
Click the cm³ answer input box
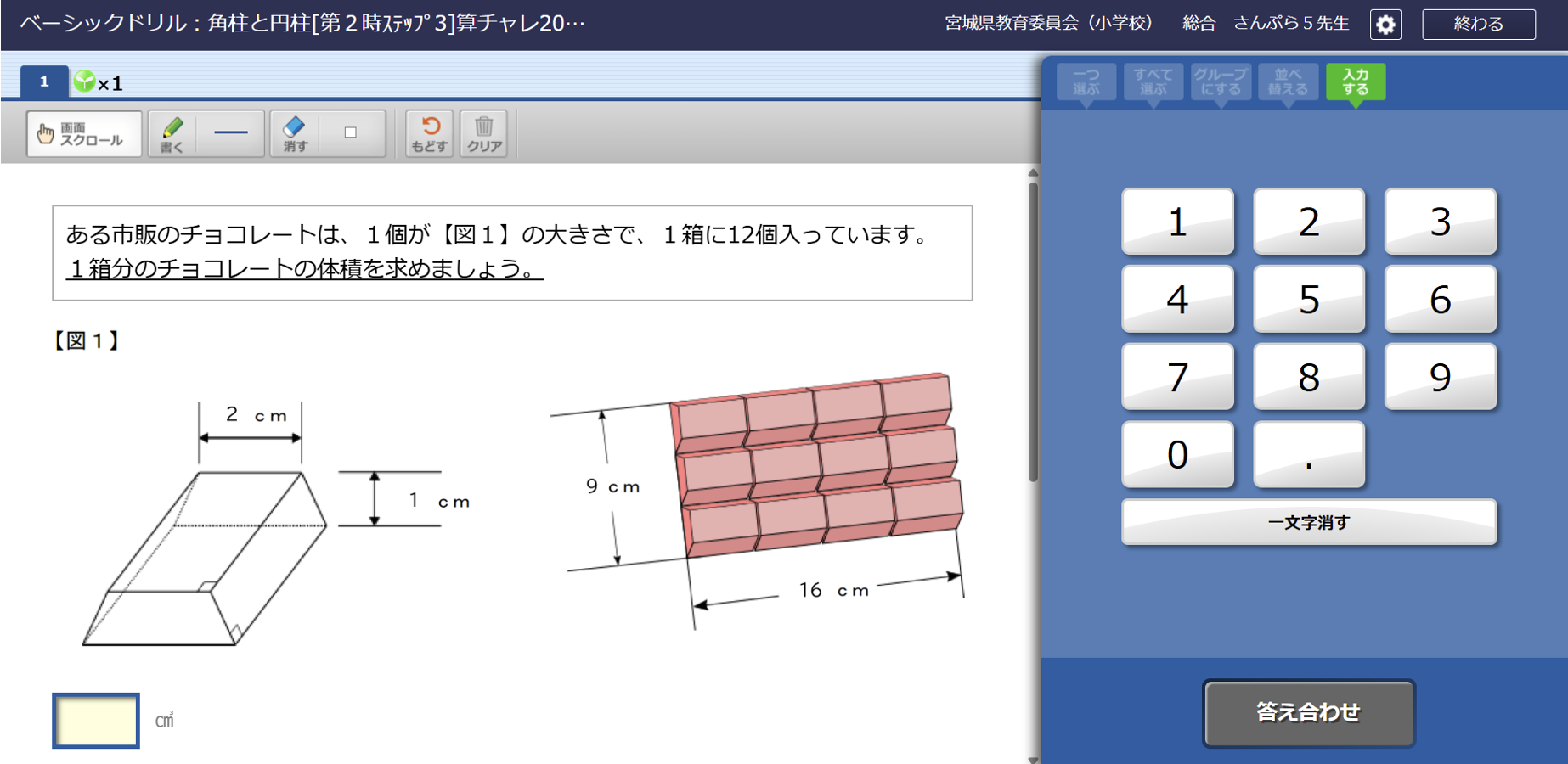coord(96,721)
